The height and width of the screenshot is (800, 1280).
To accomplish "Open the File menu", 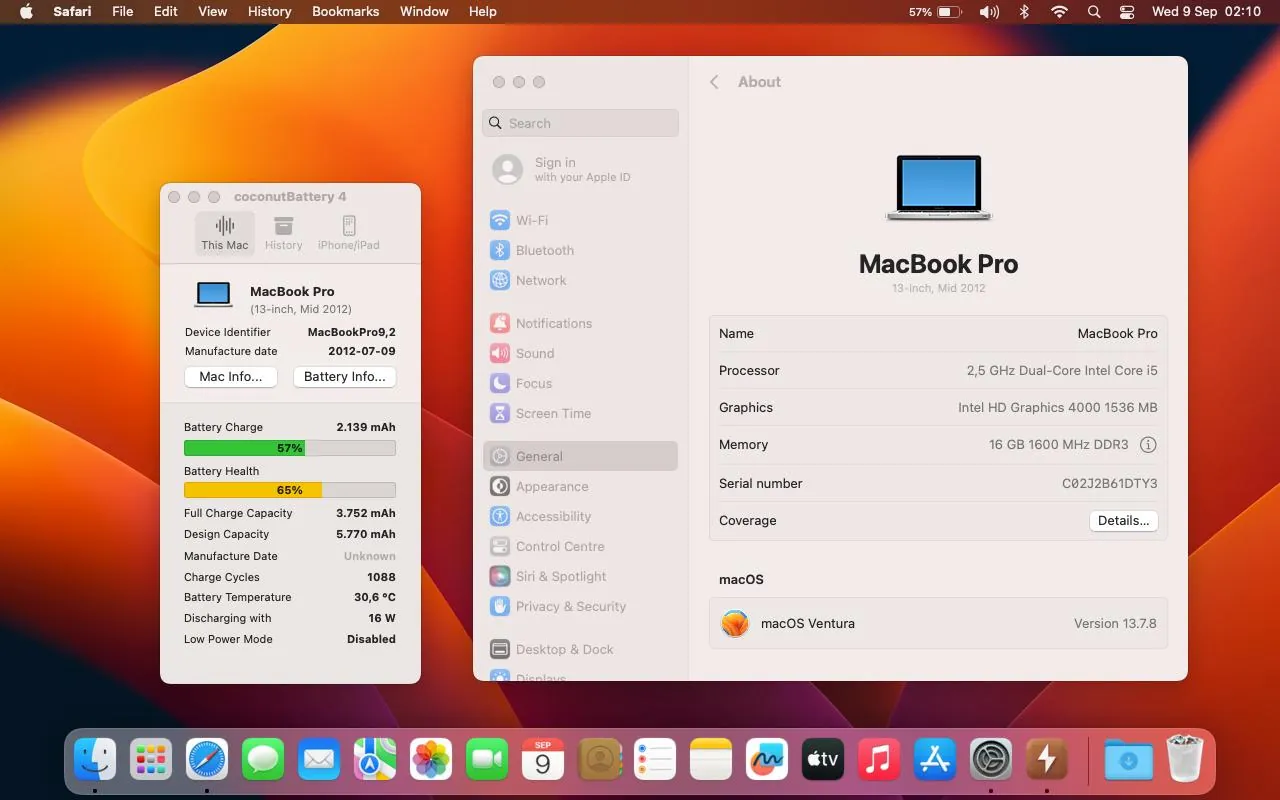I will click(x=123, y=12).
